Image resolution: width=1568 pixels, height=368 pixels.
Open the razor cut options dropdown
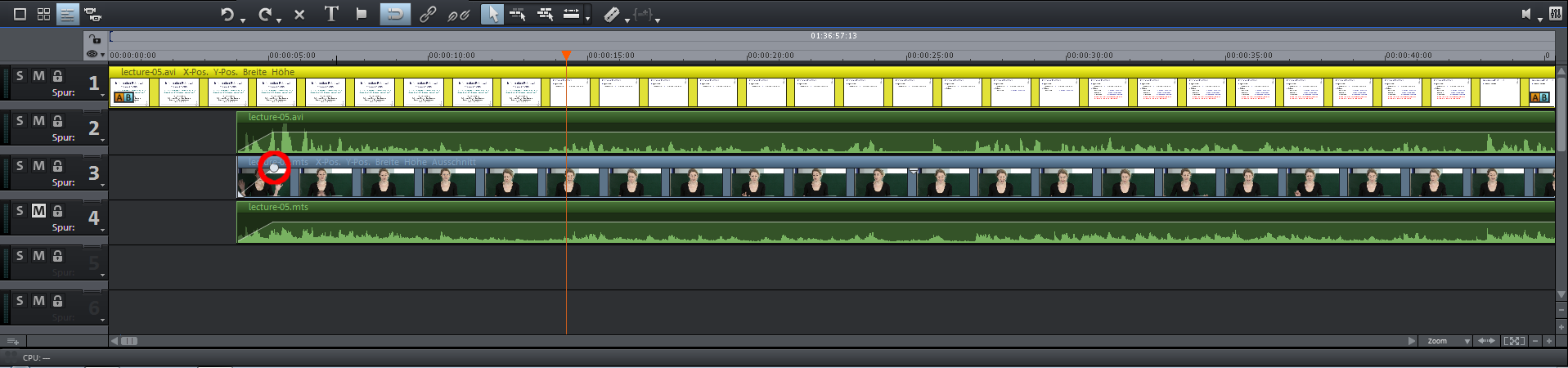coord(627,19)
